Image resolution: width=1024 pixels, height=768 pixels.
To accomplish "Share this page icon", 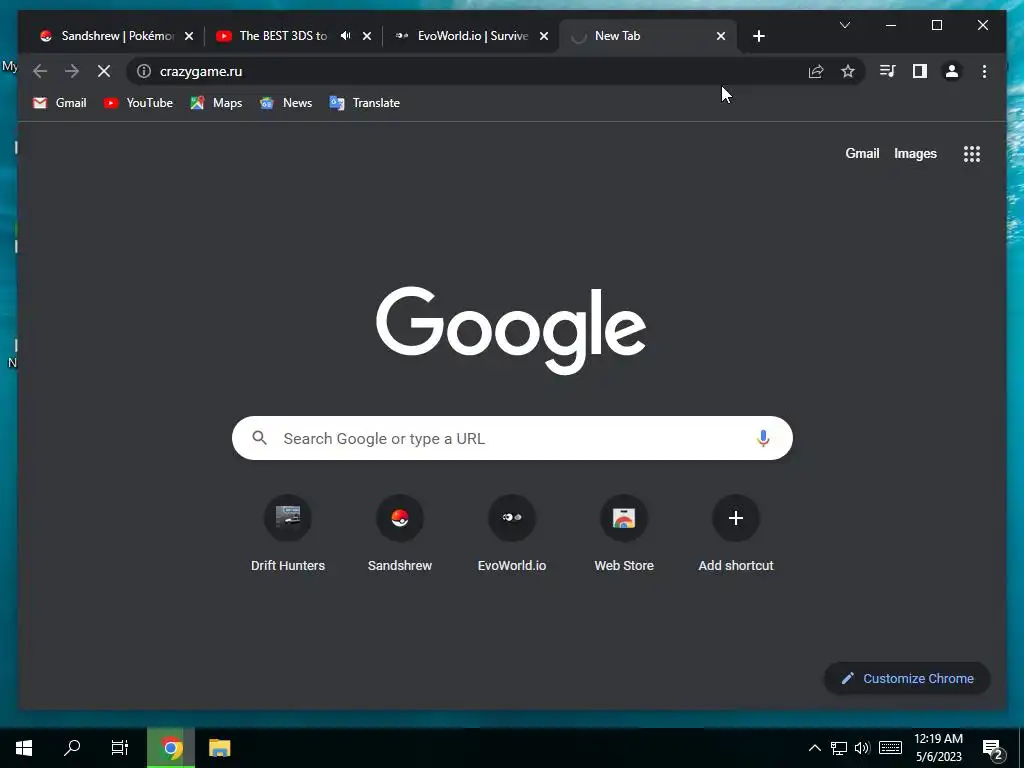I will (x=816, y=71).
